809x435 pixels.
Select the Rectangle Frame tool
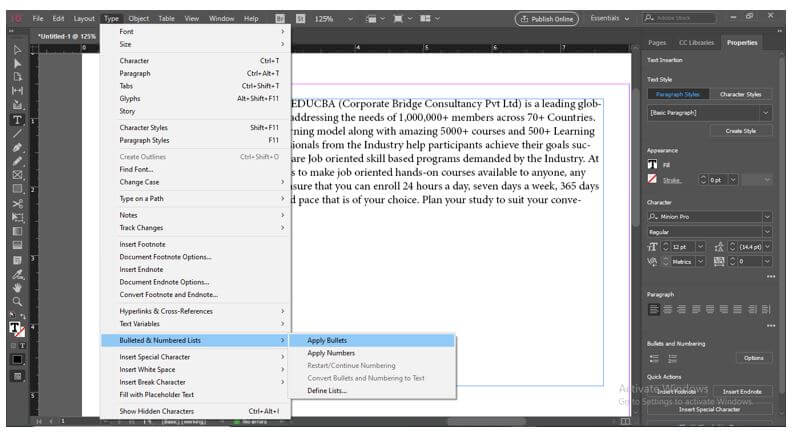(x=18, y=175)
